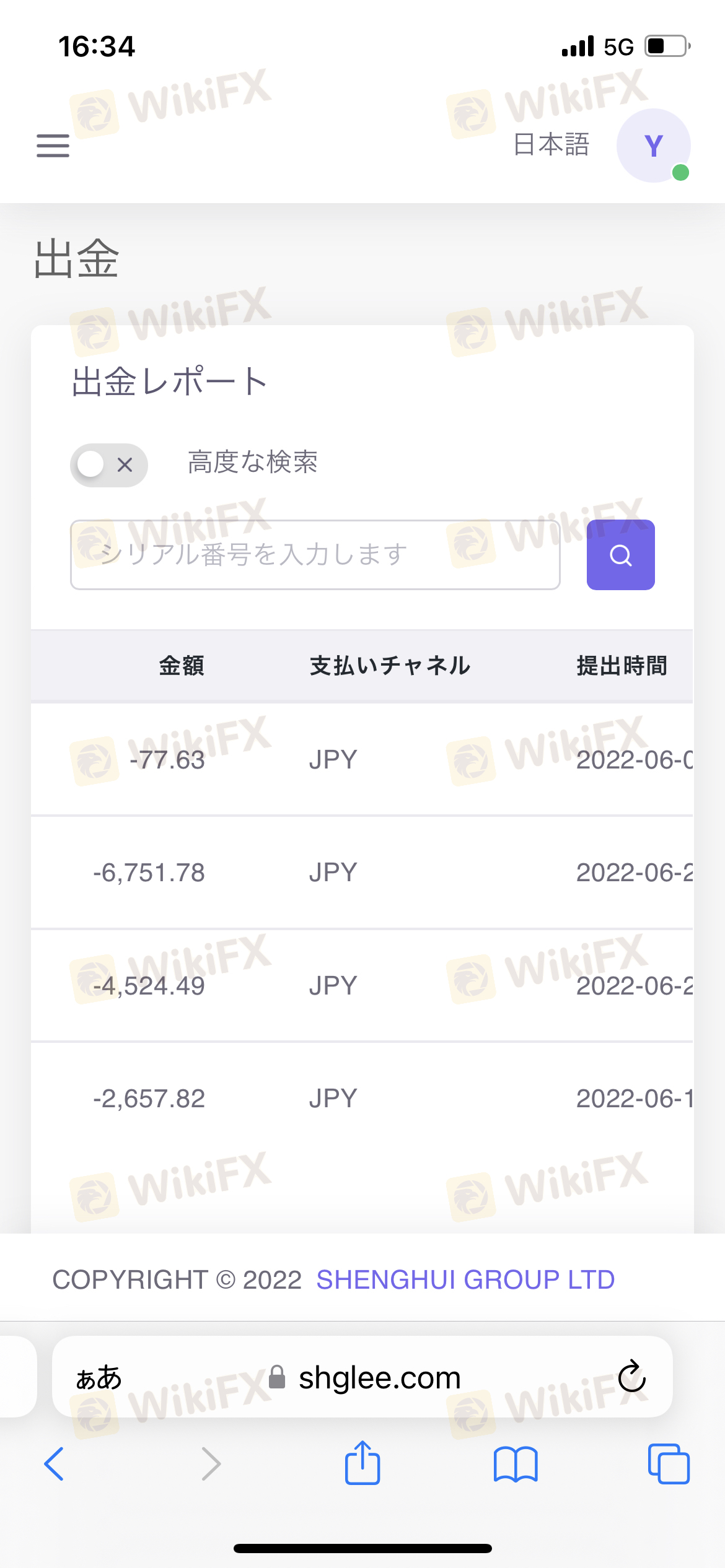Toggle the 高度な検索 advanced search switch

pyautogui.click(x=109, y=464)
